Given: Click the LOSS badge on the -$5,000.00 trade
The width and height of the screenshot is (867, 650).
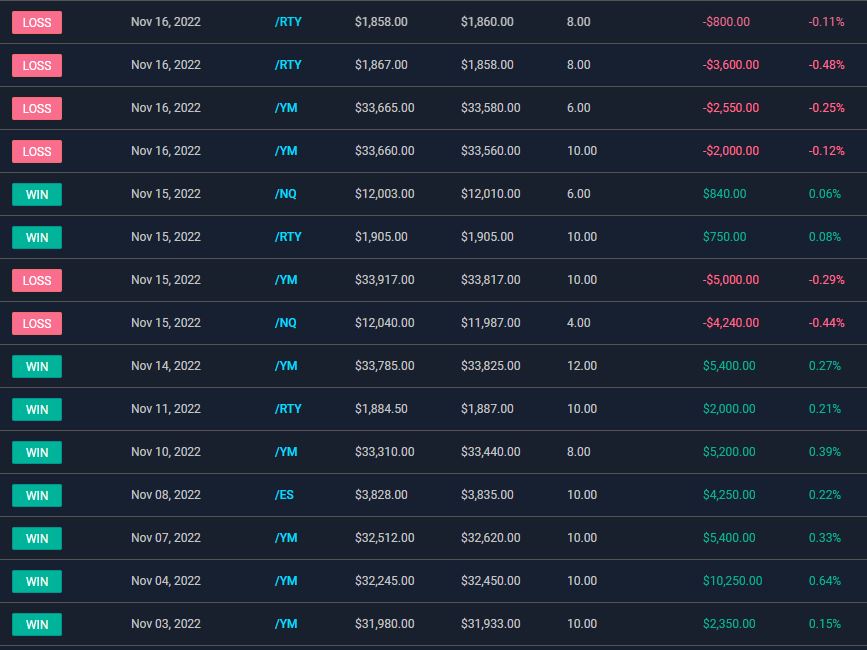Looking at the screenshot, I should pyautogui.click(x=37, y=280).
